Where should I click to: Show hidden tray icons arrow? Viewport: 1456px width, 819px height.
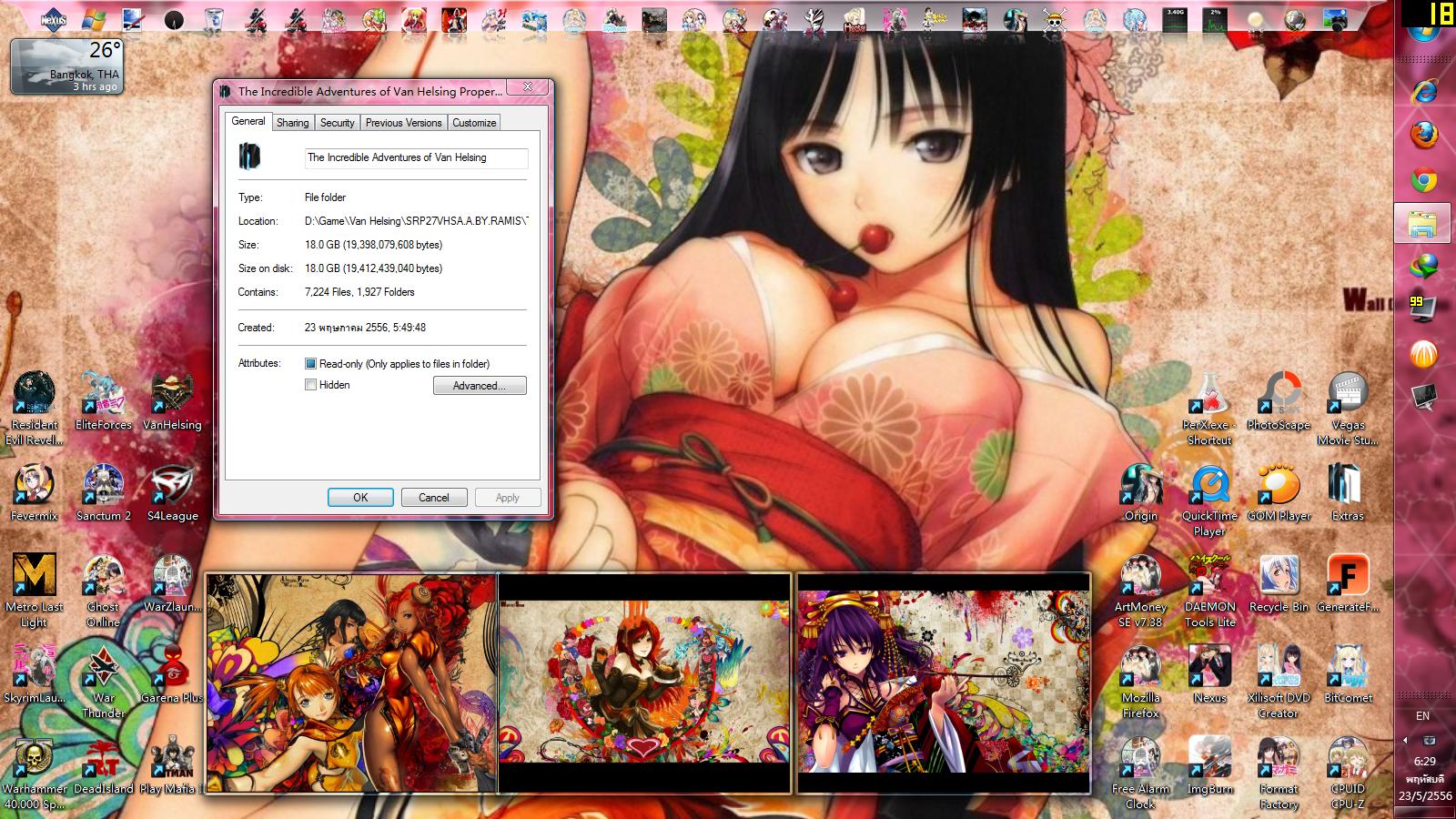pos(1405,740)
